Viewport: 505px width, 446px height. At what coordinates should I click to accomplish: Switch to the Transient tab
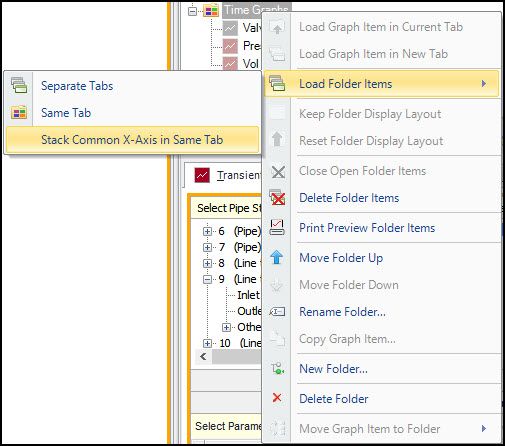(228, 175)
